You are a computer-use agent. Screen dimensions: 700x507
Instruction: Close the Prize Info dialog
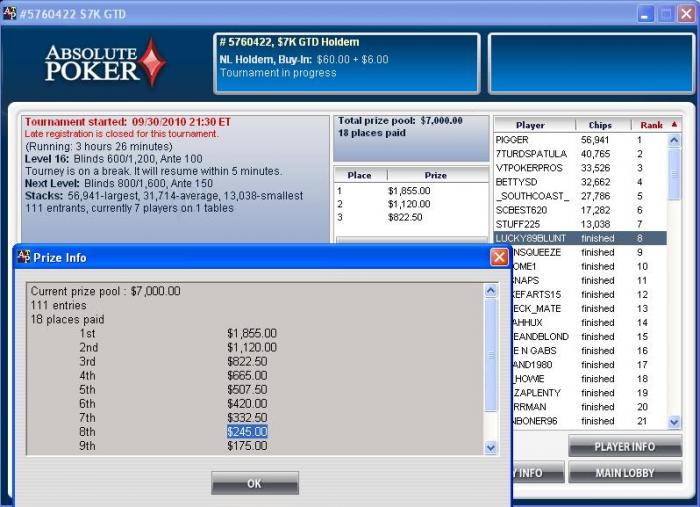tap(499, 257)
